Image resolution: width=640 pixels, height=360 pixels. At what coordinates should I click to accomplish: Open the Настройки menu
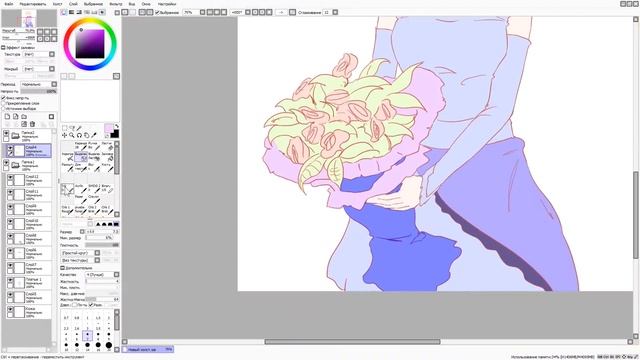[167, 4]
